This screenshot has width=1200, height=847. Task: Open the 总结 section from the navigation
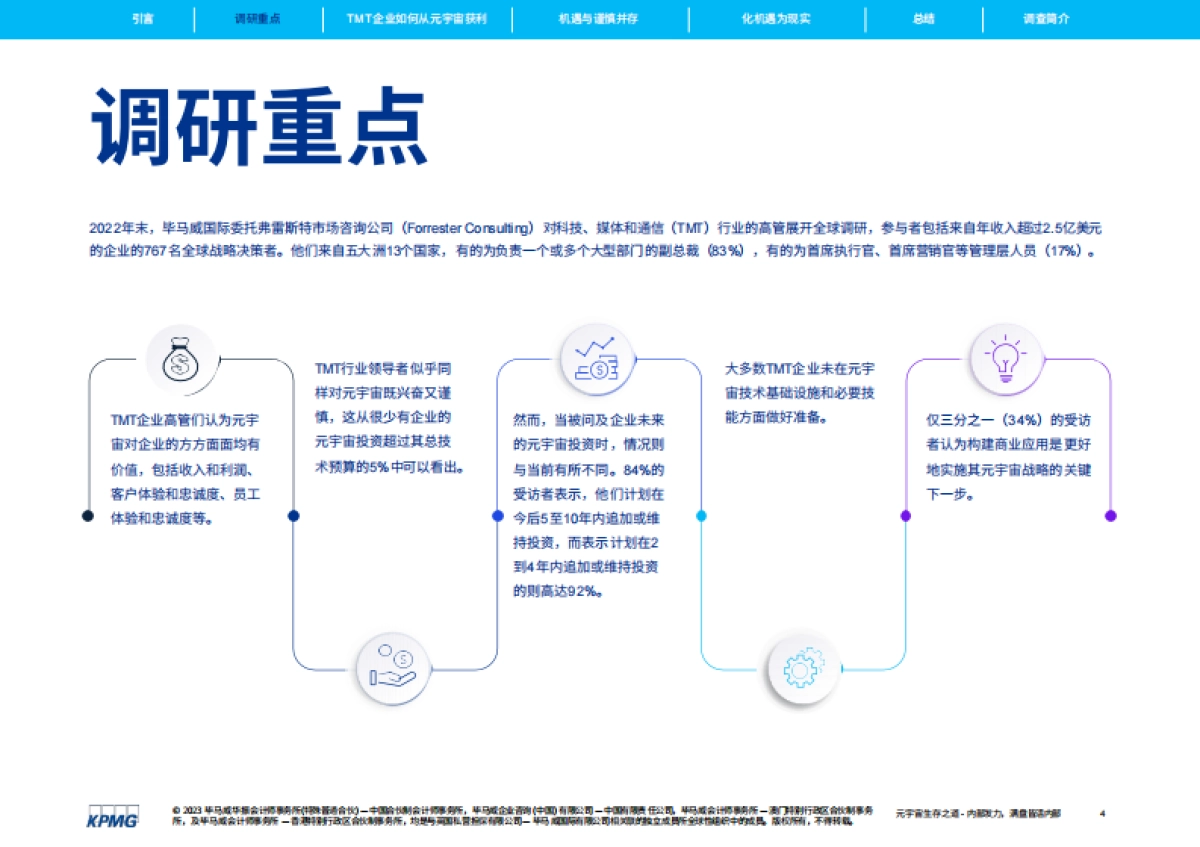(921, 17)
